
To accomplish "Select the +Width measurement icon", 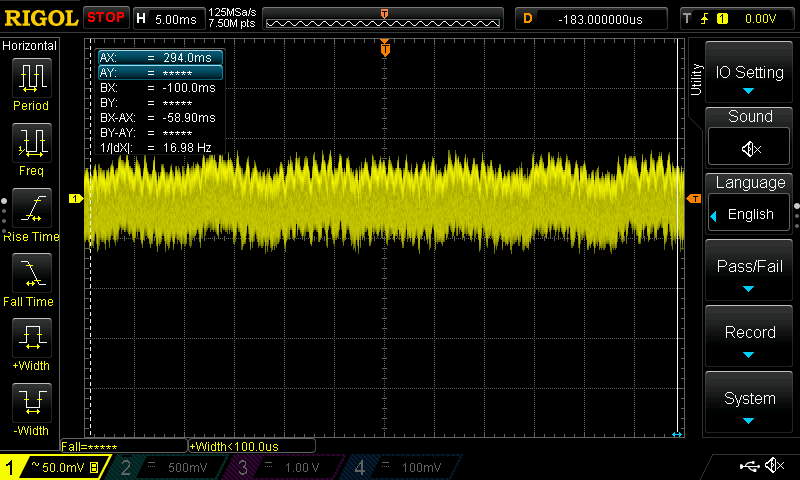I will pyautogui.click(x=31, y=338).
